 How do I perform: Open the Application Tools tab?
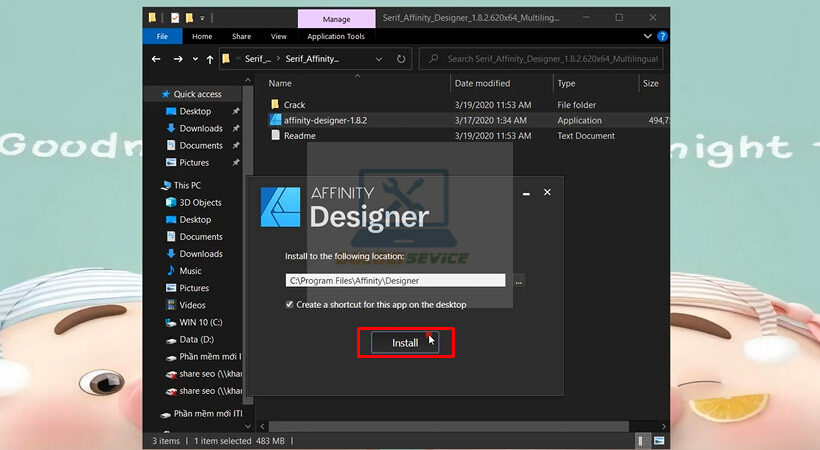tap(336, 36)
